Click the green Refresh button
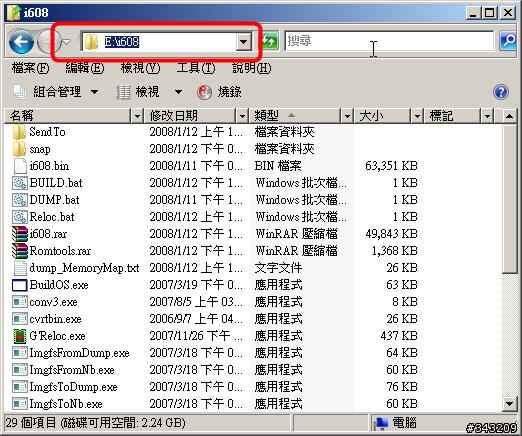The width and height of the screenshot is (522, 436). pyautogui.click(x=270, y=42)
